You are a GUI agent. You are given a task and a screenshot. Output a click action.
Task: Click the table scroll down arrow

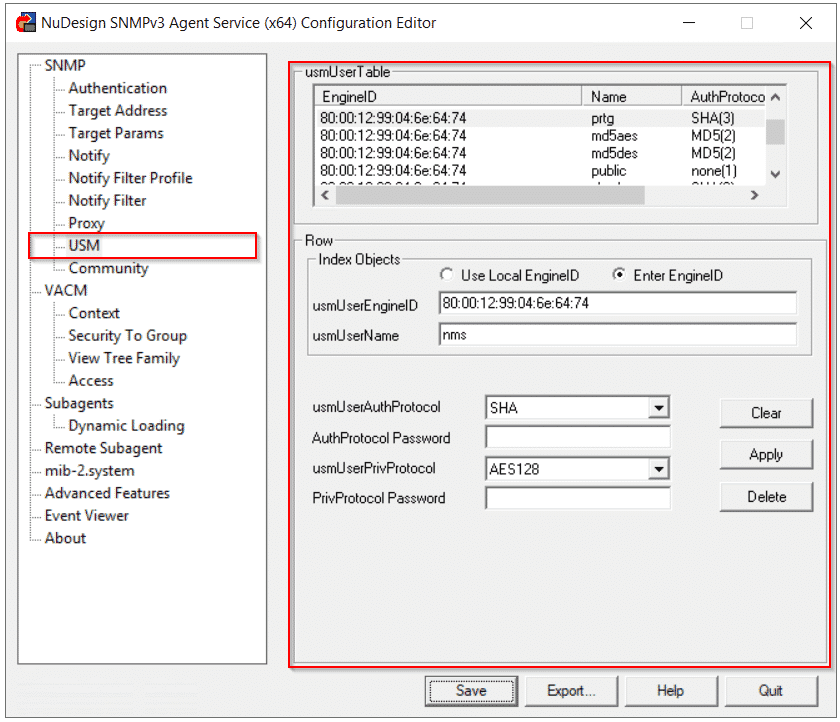(775, 174)
